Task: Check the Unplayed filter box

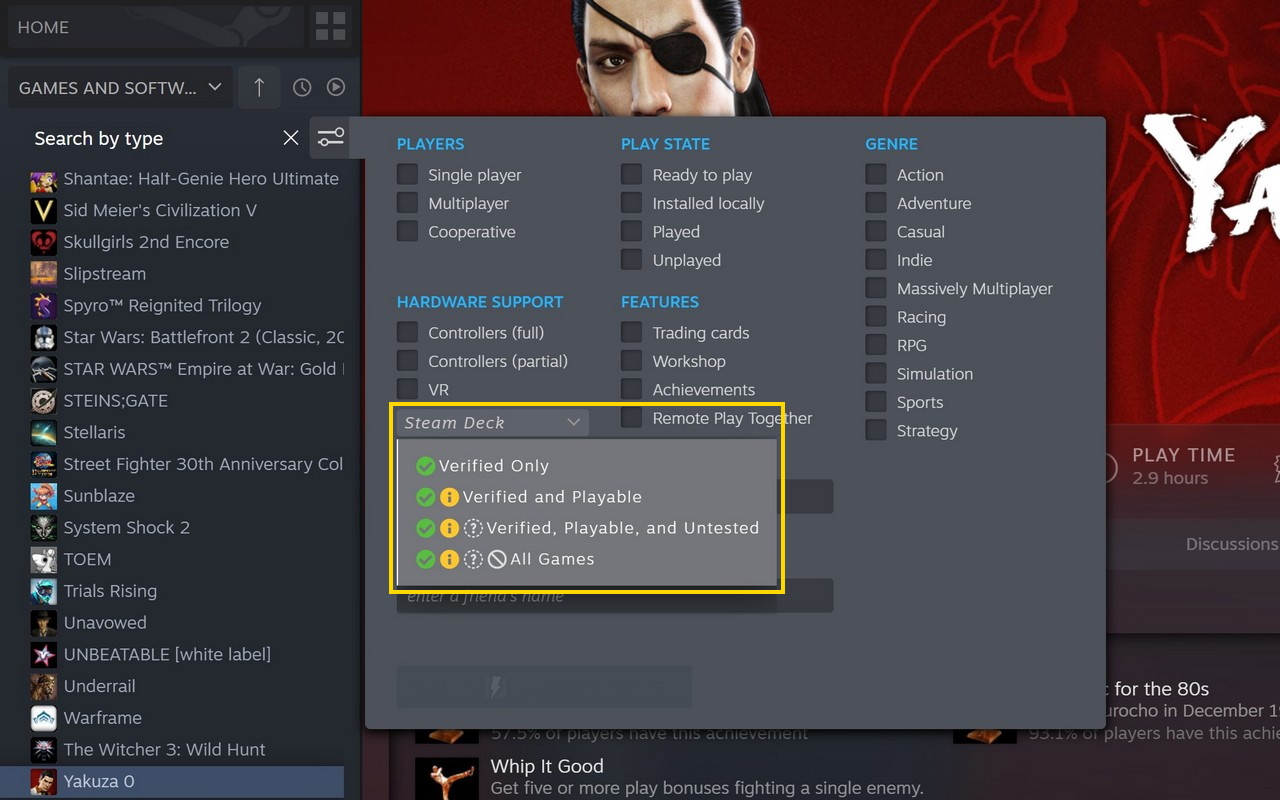Action: (x=631, y=260)
